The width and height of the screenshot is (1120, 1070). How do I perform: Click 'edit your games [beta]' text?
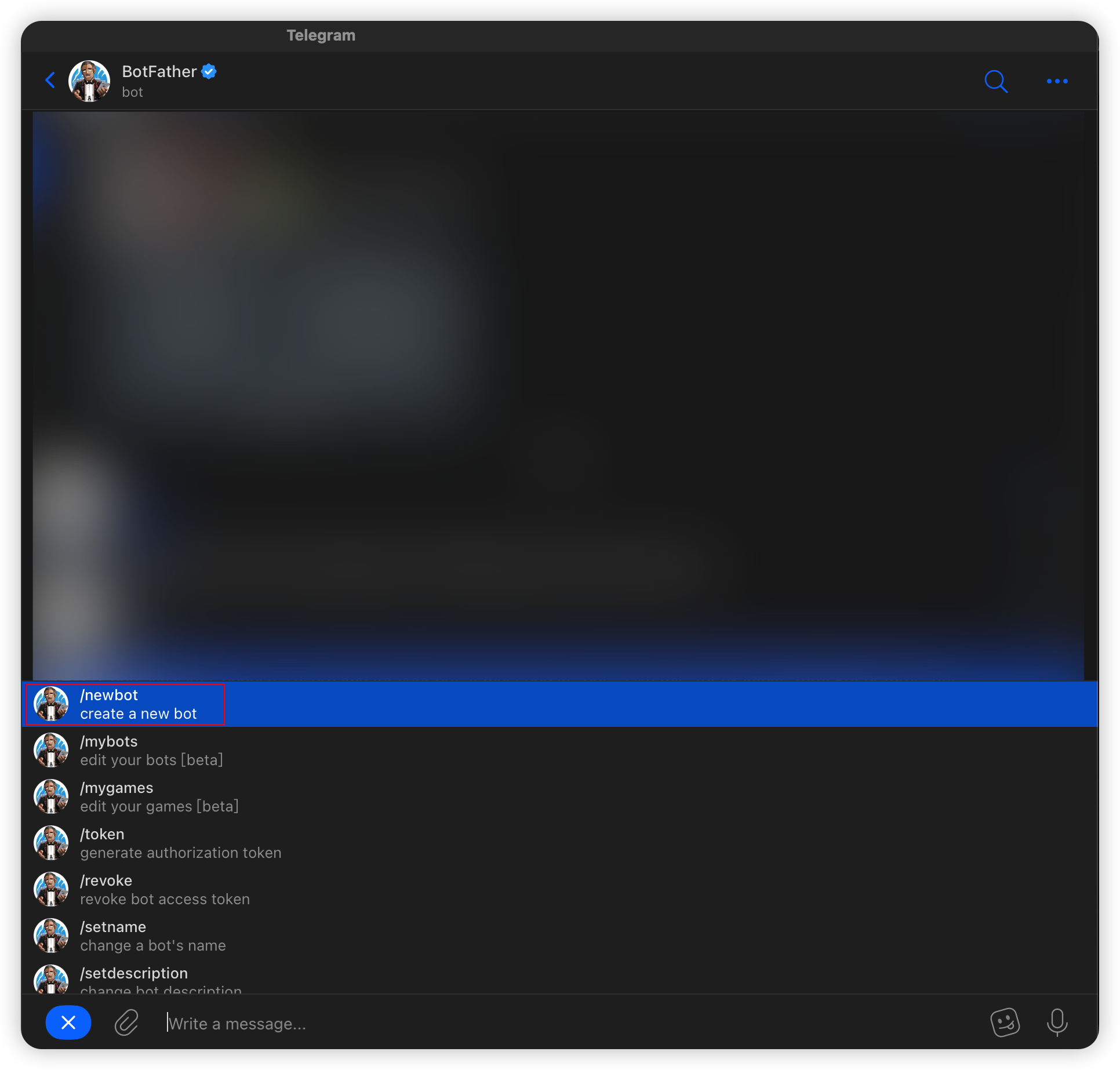pyautogui.click(x=159, y=807)
